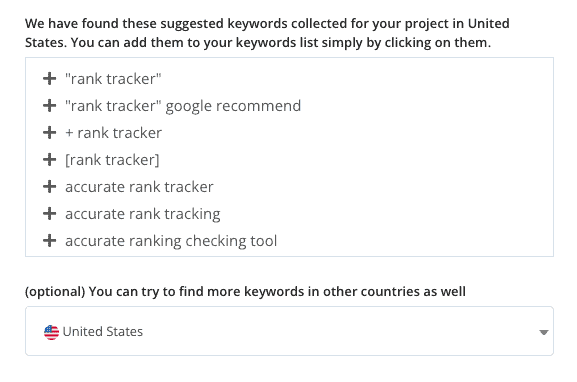Image resolution: width=577 pixels, height=382 pixels.
Task: Click the United States text in dropdown
Action: click(103, 332)
